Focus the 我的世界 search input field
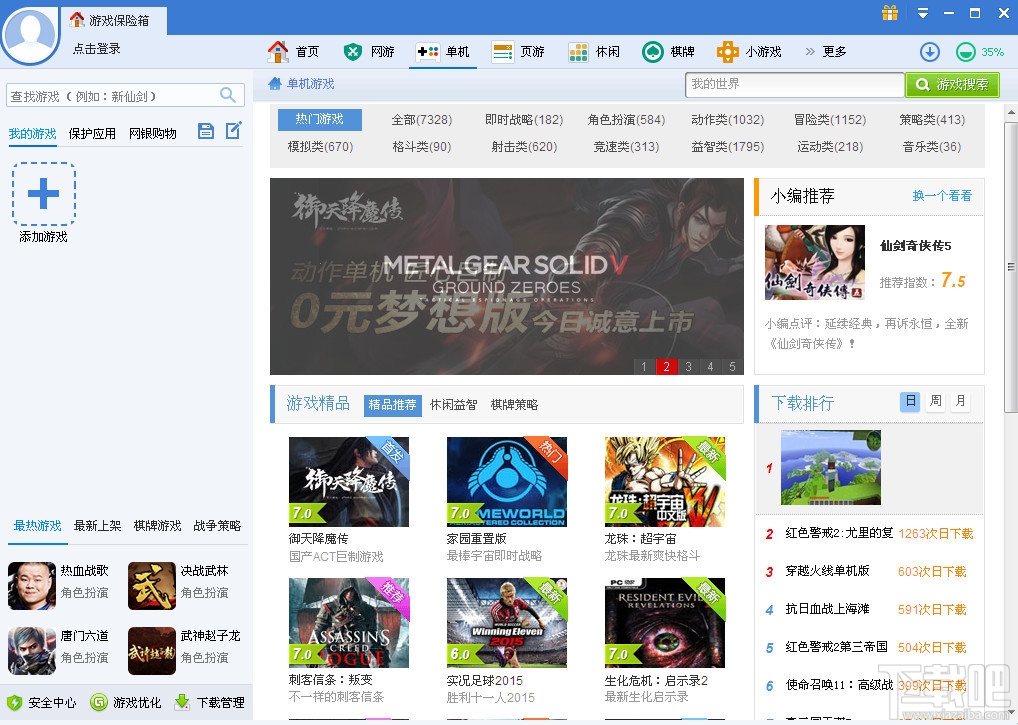Screen dimensions: 1018x725 [794, 84]
